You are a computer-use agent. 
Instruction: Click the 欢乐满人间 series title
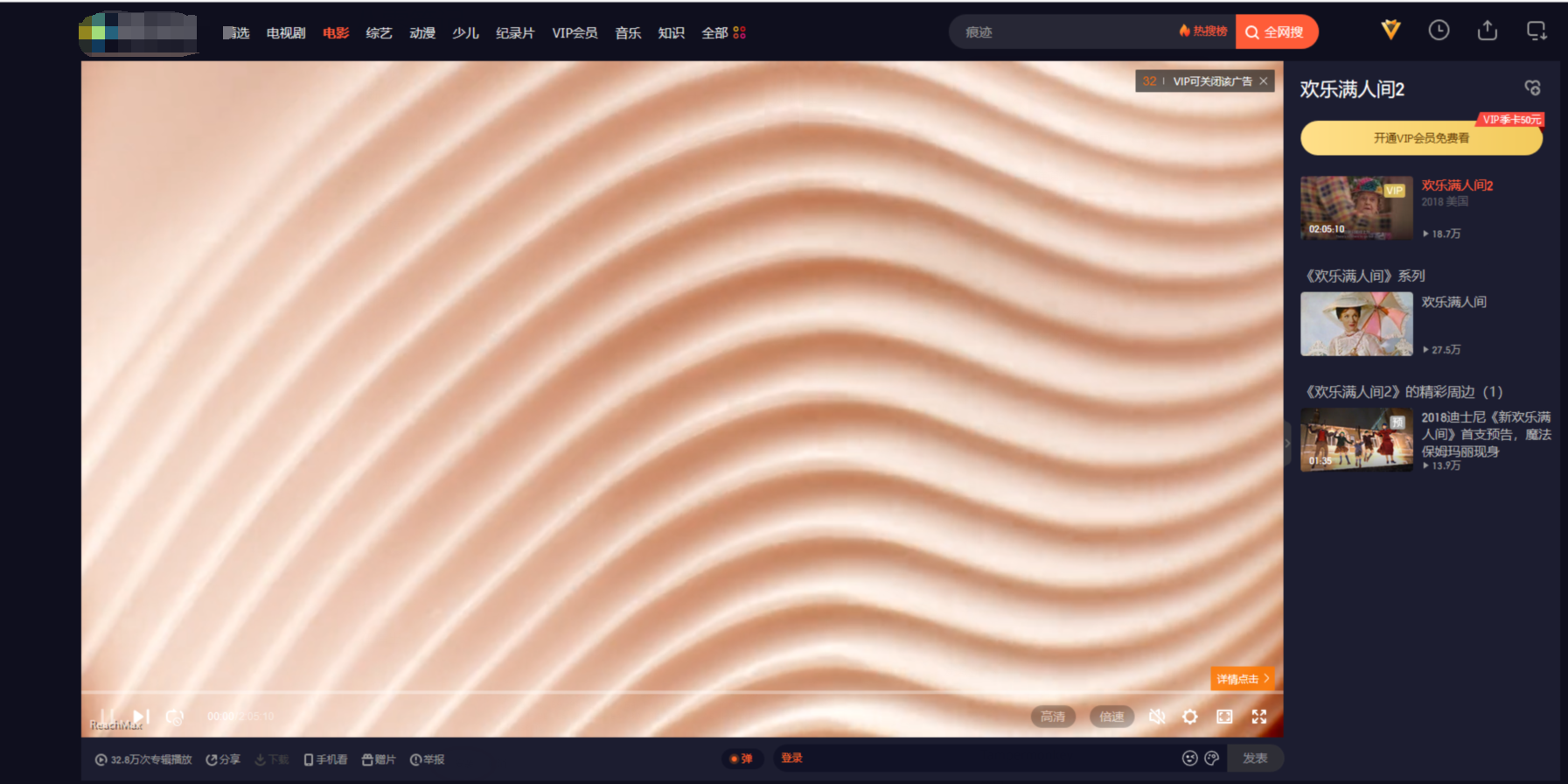point(1453,302)
